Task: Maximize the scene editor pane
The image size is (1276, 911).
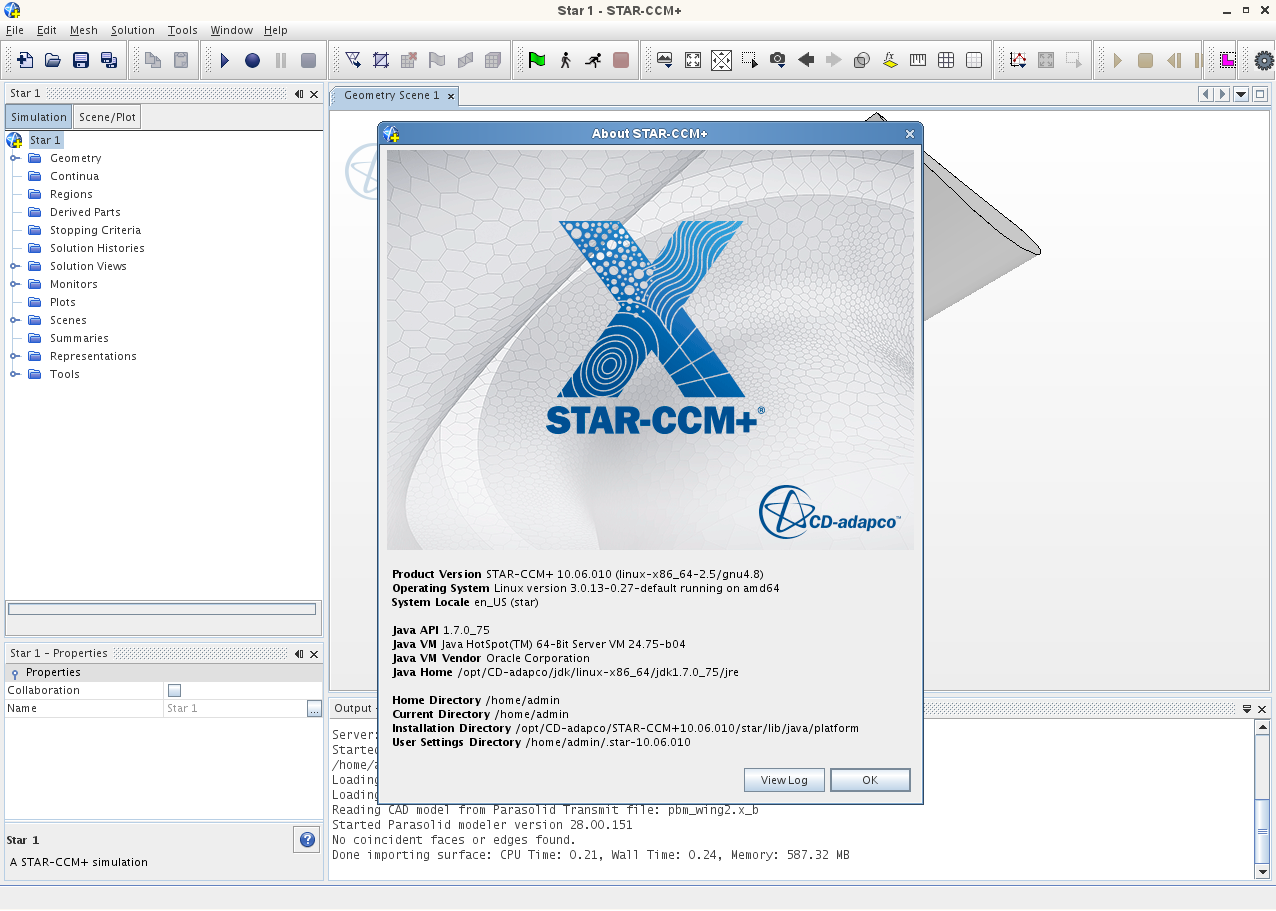Action: pyautogui.click(x=1260, y=94)
